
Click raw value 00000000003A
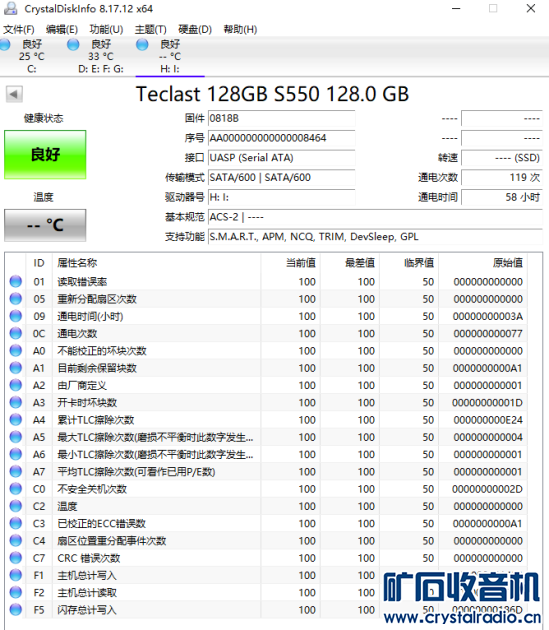tap(488, 317)
